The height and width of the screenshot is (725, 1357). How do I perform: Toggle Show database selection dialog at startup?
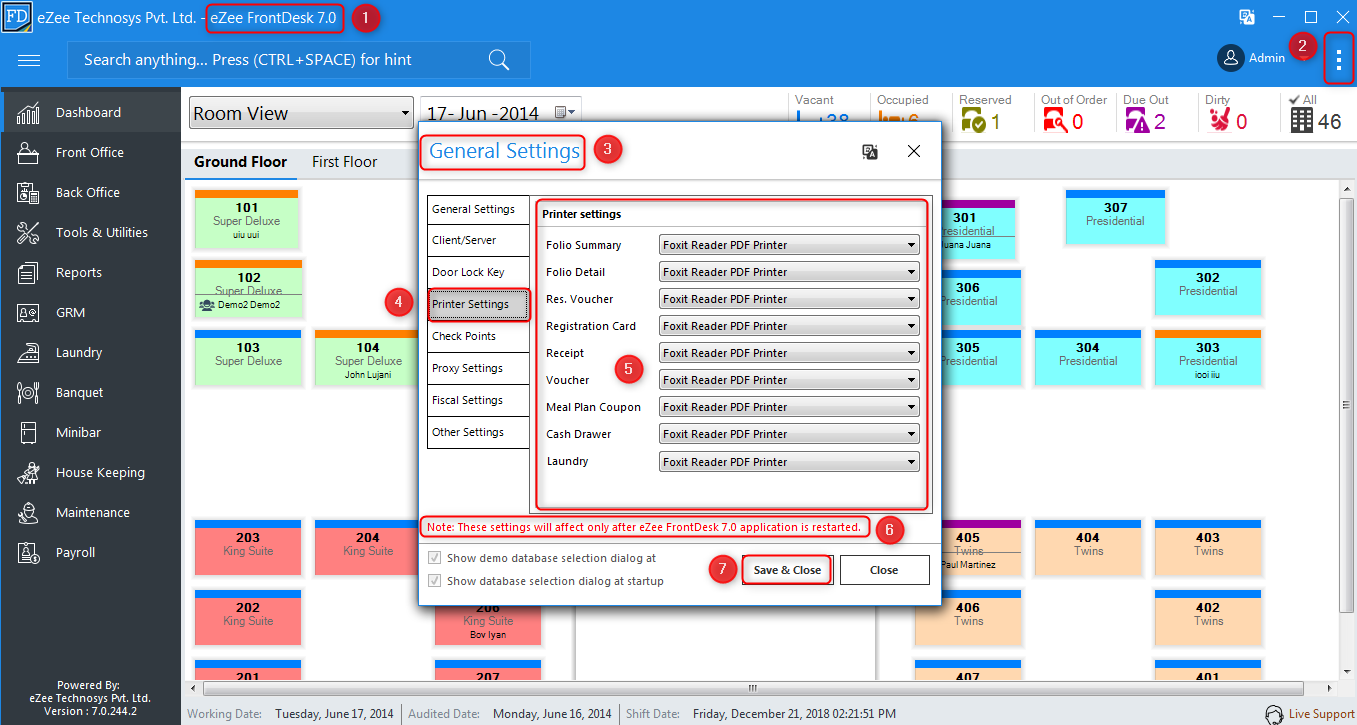434,580
